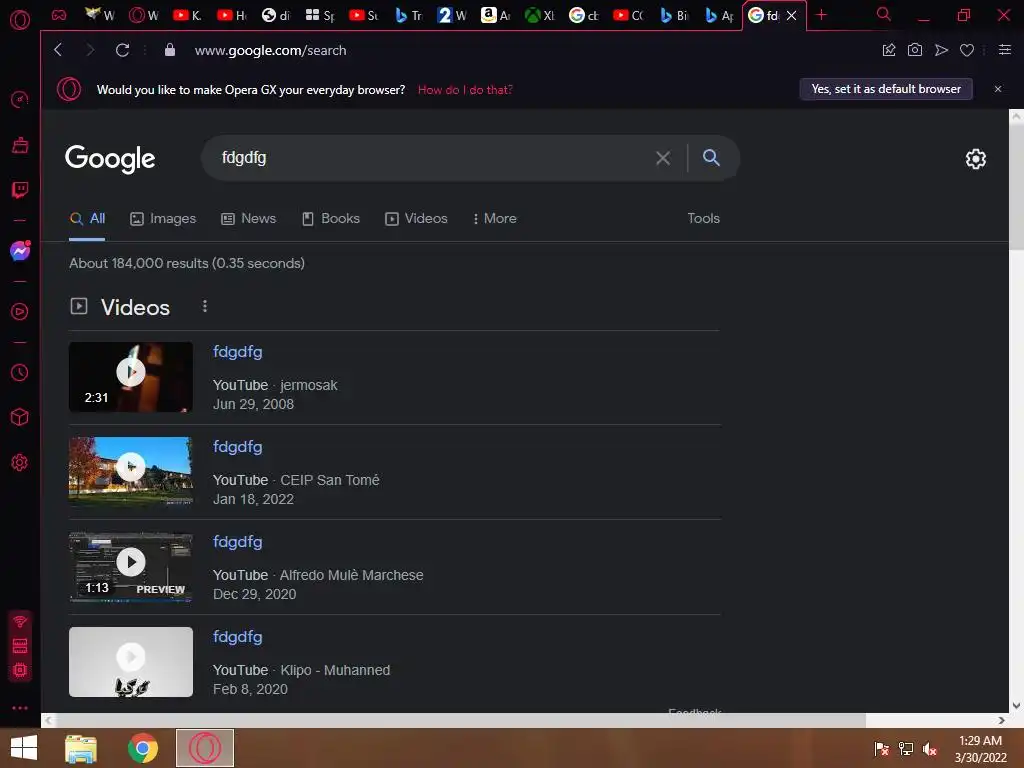Play the CEIP San Tomé video thumbnail
This screenshot has width=1024, height=768.
click(131, 472)
